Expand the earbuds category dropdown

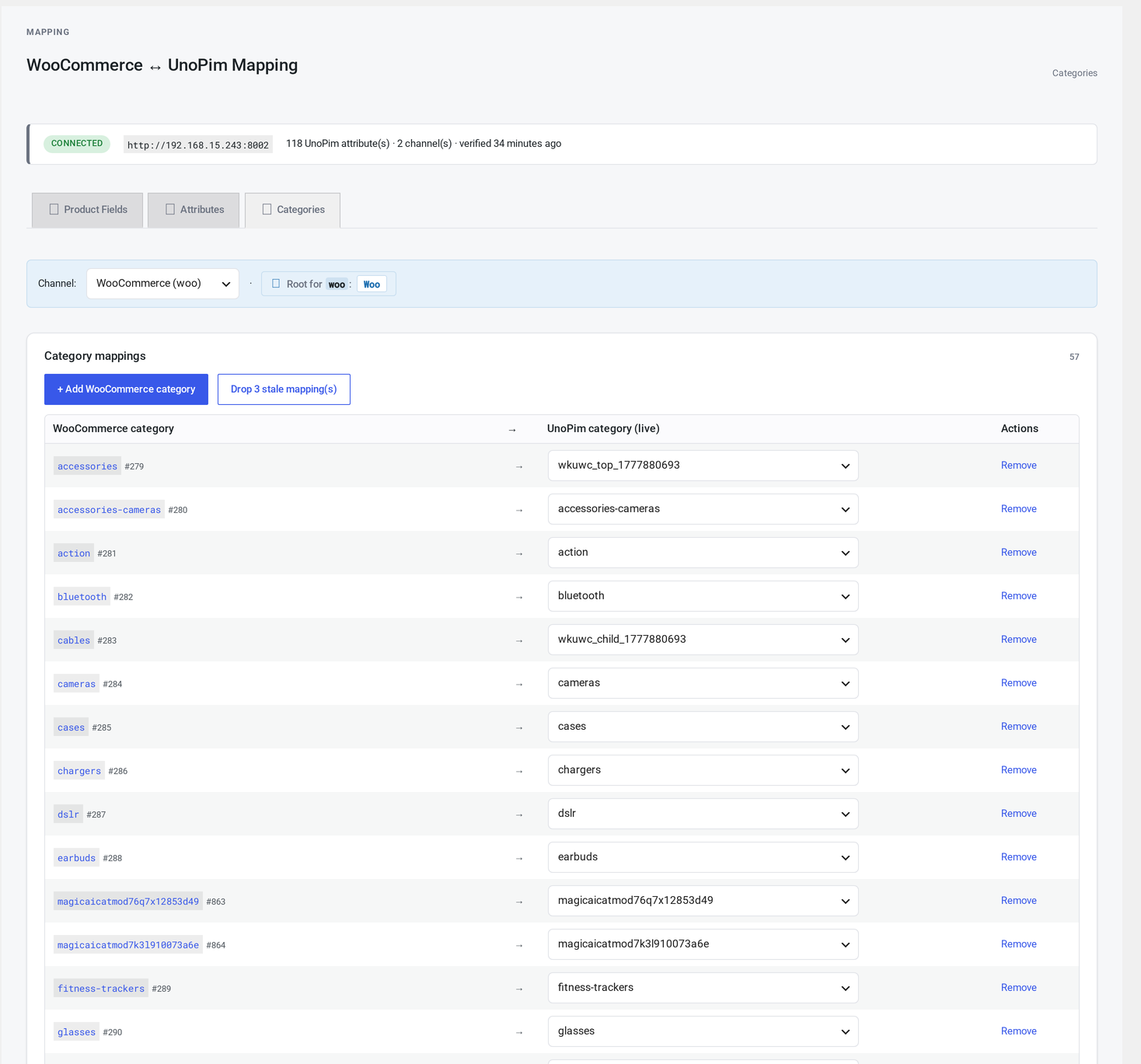pos(703,857)
